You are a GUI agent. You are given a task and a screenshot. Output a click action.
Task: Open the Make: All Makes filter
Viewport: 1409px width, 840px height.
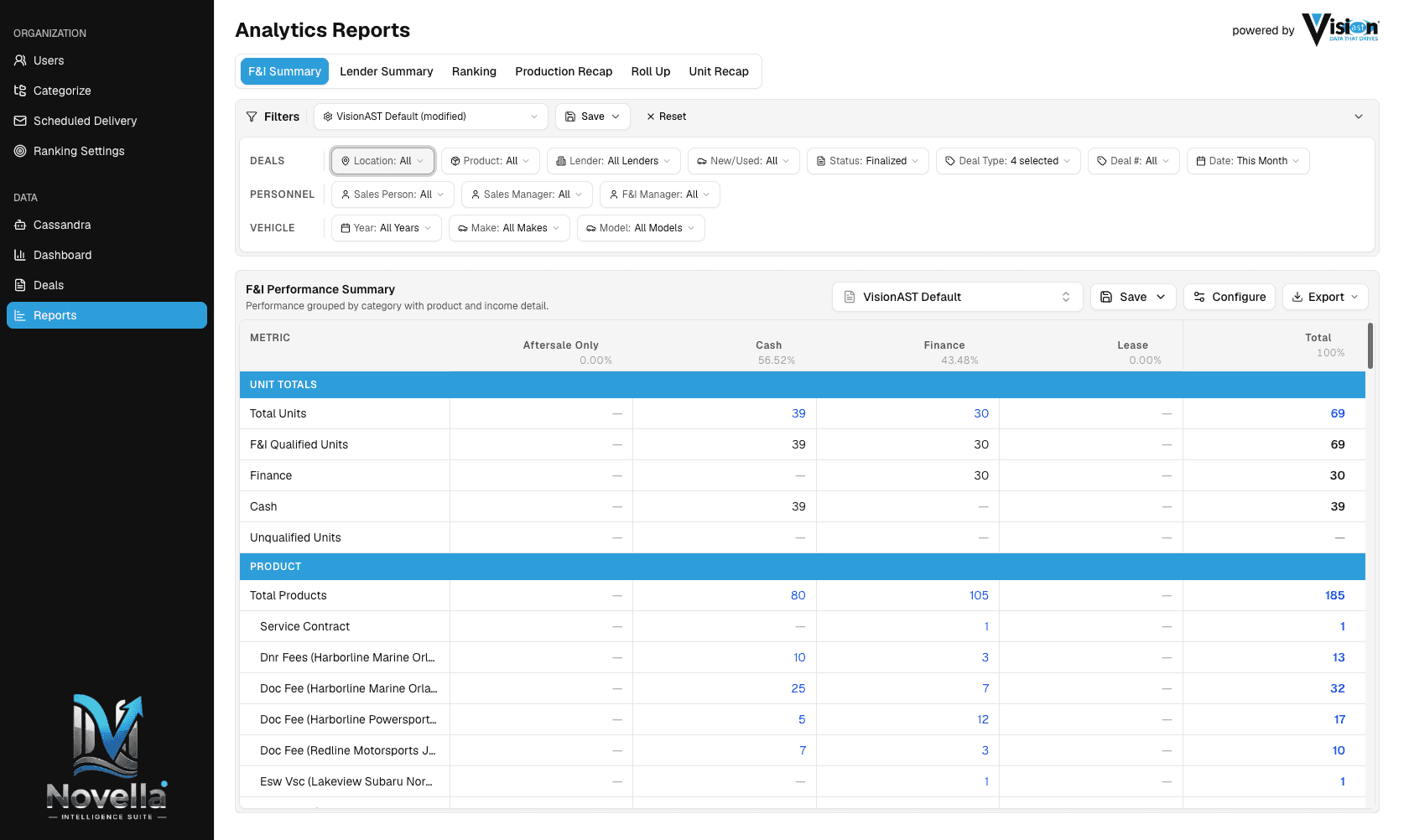click(509, 228)
